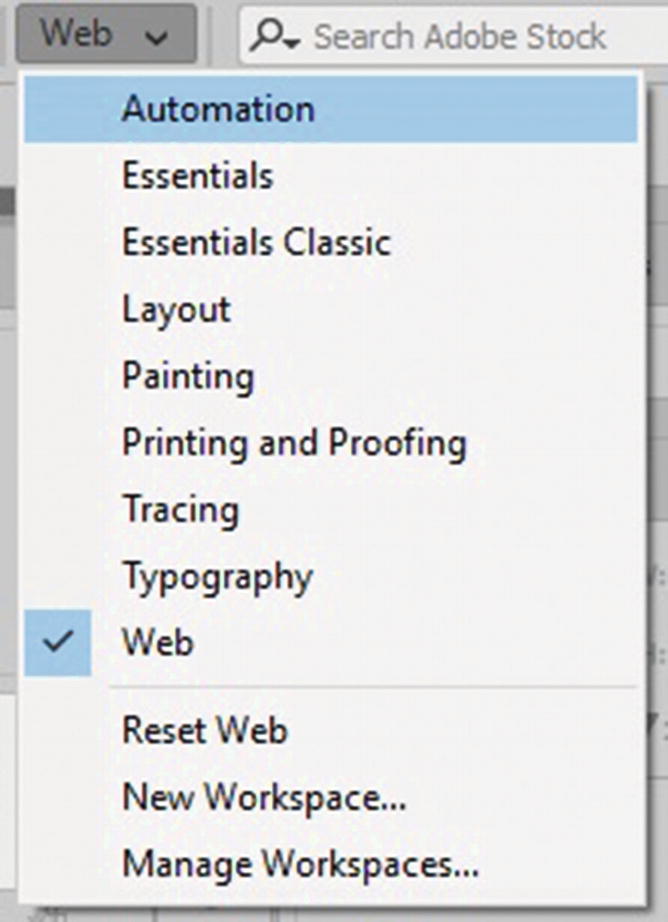Screen dimensions: 668x922
Task: Click Reset Web in the menu
Action: click(204, 730)
